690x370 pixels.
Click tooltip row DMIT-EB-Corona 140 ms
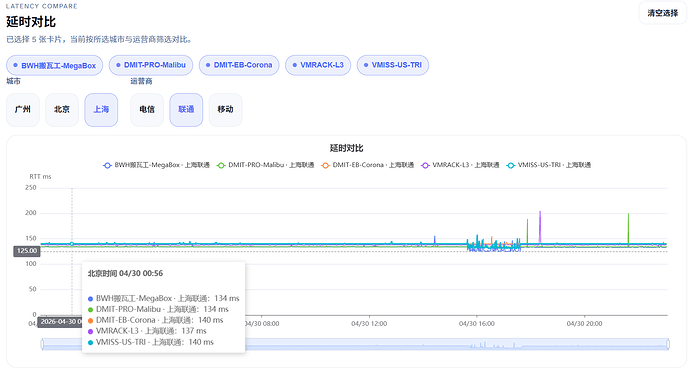[155, 320]
